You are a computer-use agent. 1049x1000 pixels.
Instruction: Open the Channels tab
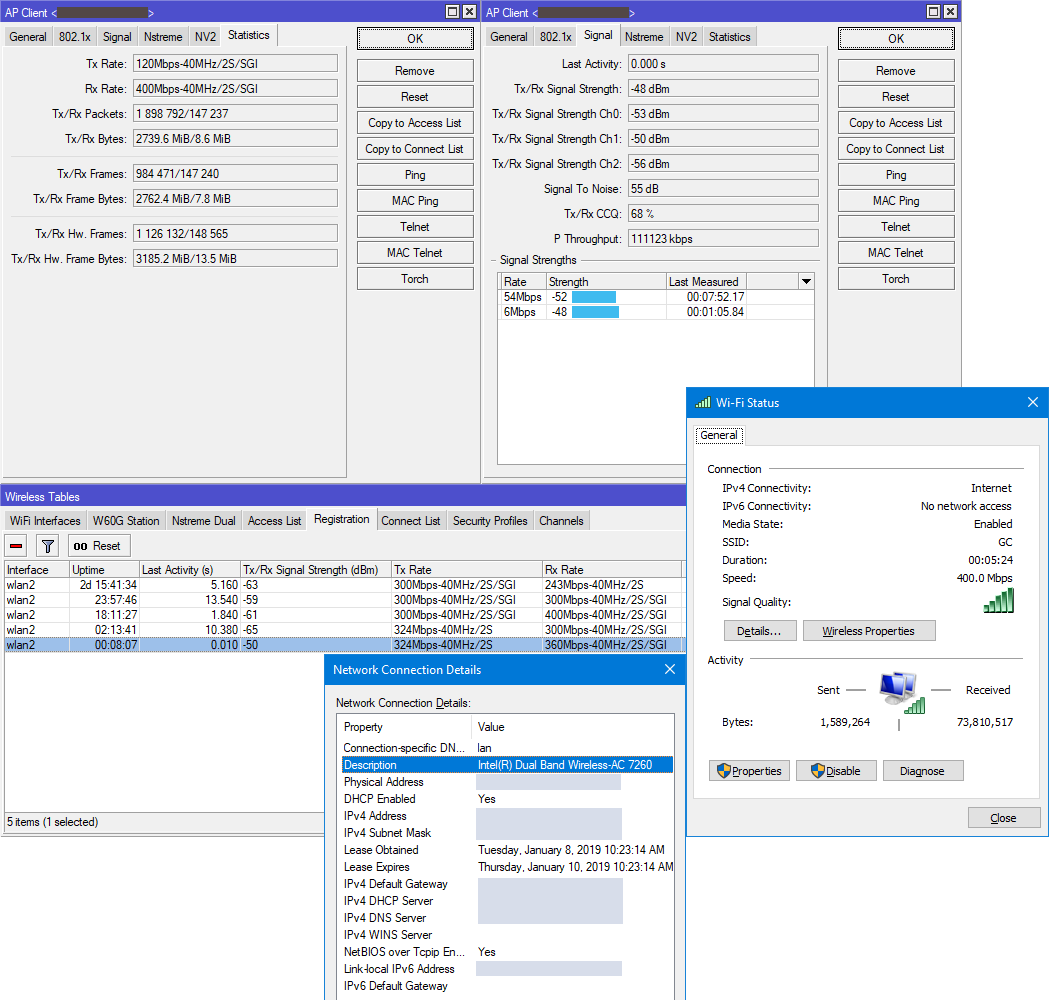pyautogui.click(x=561, y=520)
